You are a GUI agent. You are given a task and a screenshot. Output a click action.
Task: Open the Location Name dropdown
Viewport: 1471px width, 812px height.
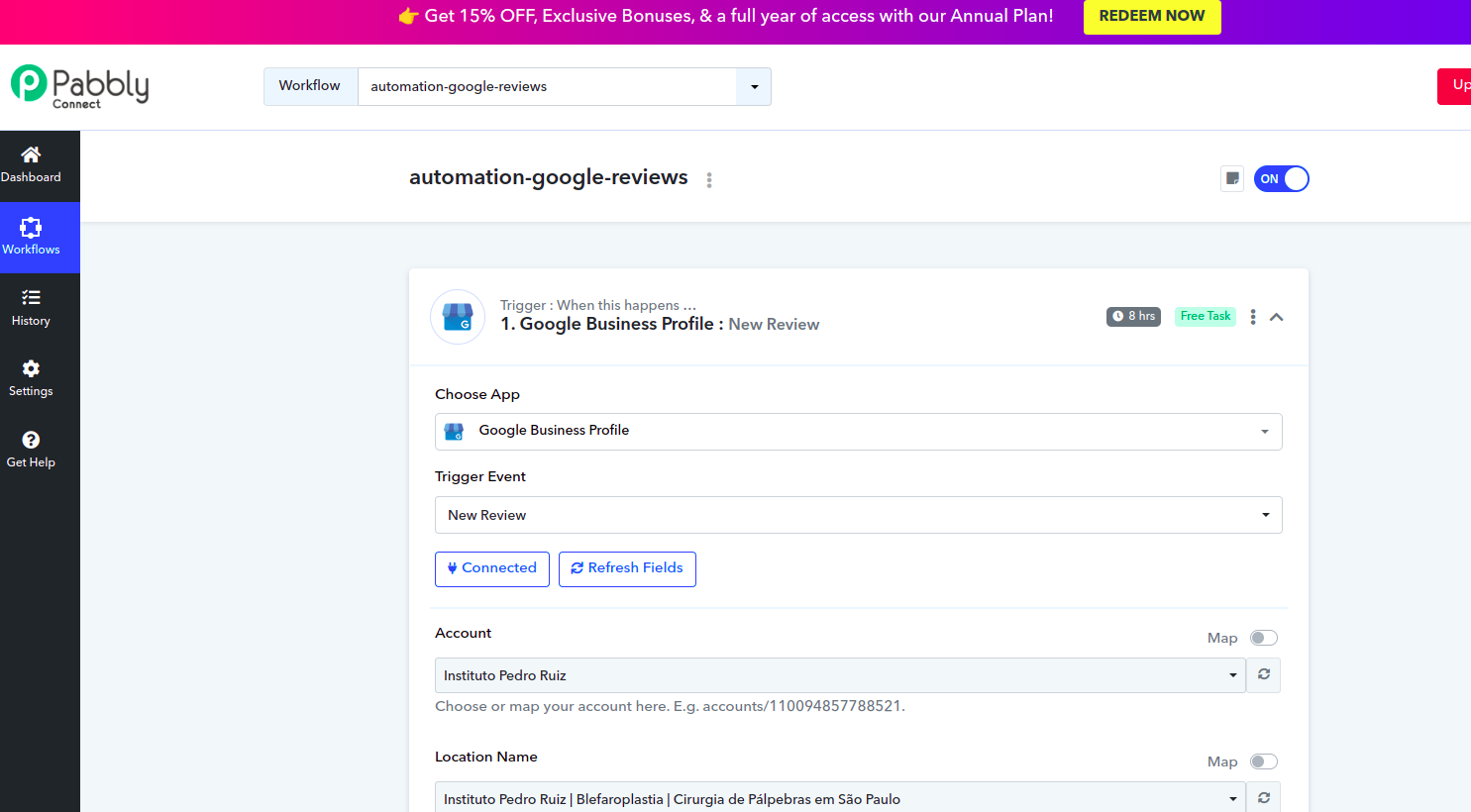[840, 798]
